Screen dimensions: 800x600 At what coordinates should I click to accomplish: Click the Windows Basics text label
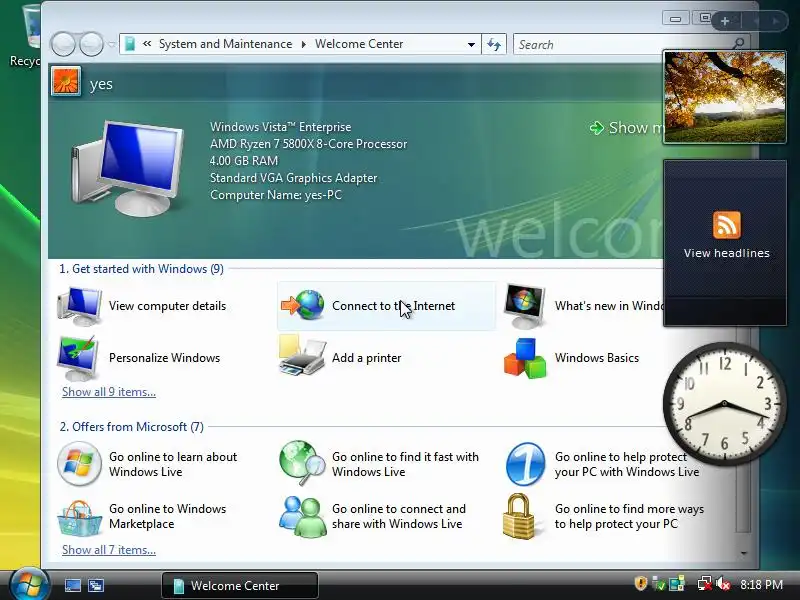point(597,358)
